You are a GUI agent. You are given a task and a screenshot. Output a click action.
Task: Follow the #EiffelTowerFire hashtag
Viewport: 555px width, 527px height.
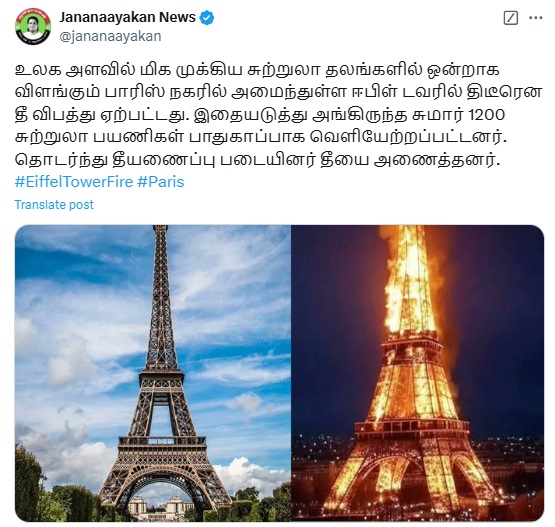(x=74, y=182)
